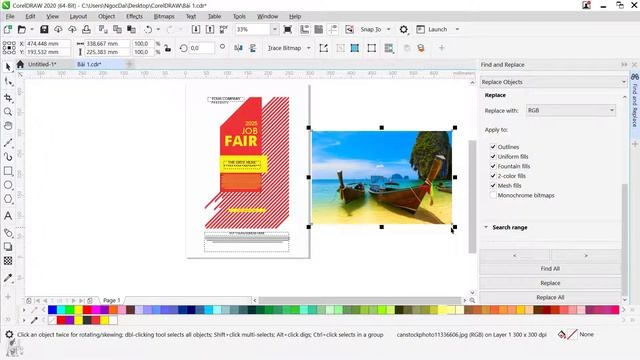Select the Rectangle tool

click(8, 171)
